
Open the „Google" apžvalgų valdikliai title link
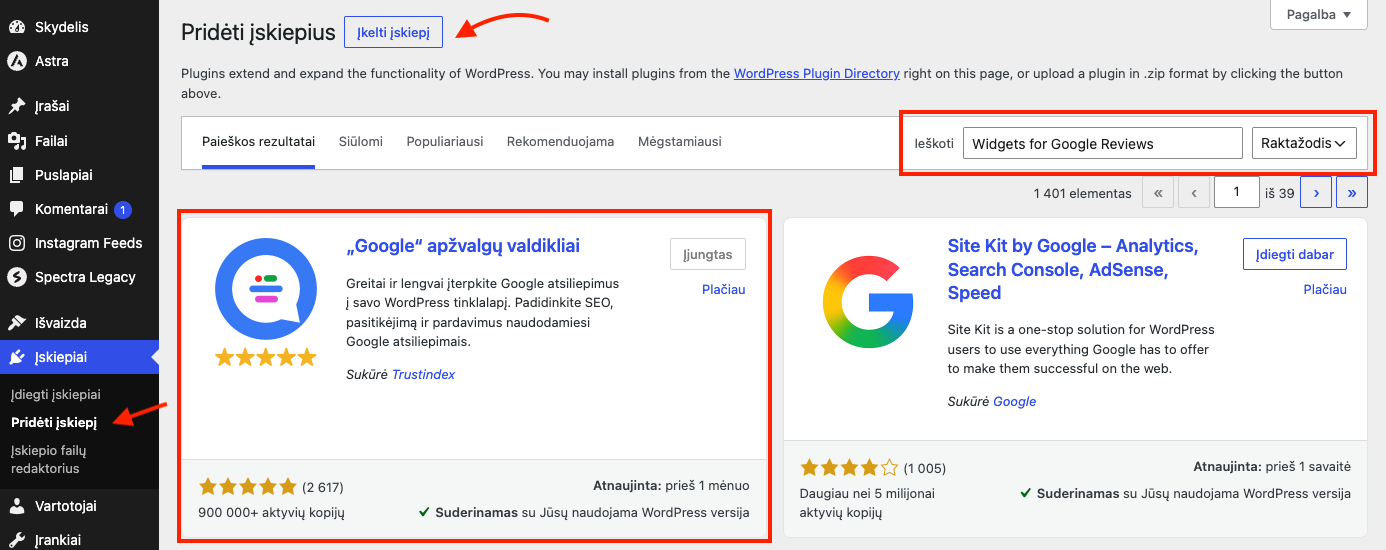point(463,246)
